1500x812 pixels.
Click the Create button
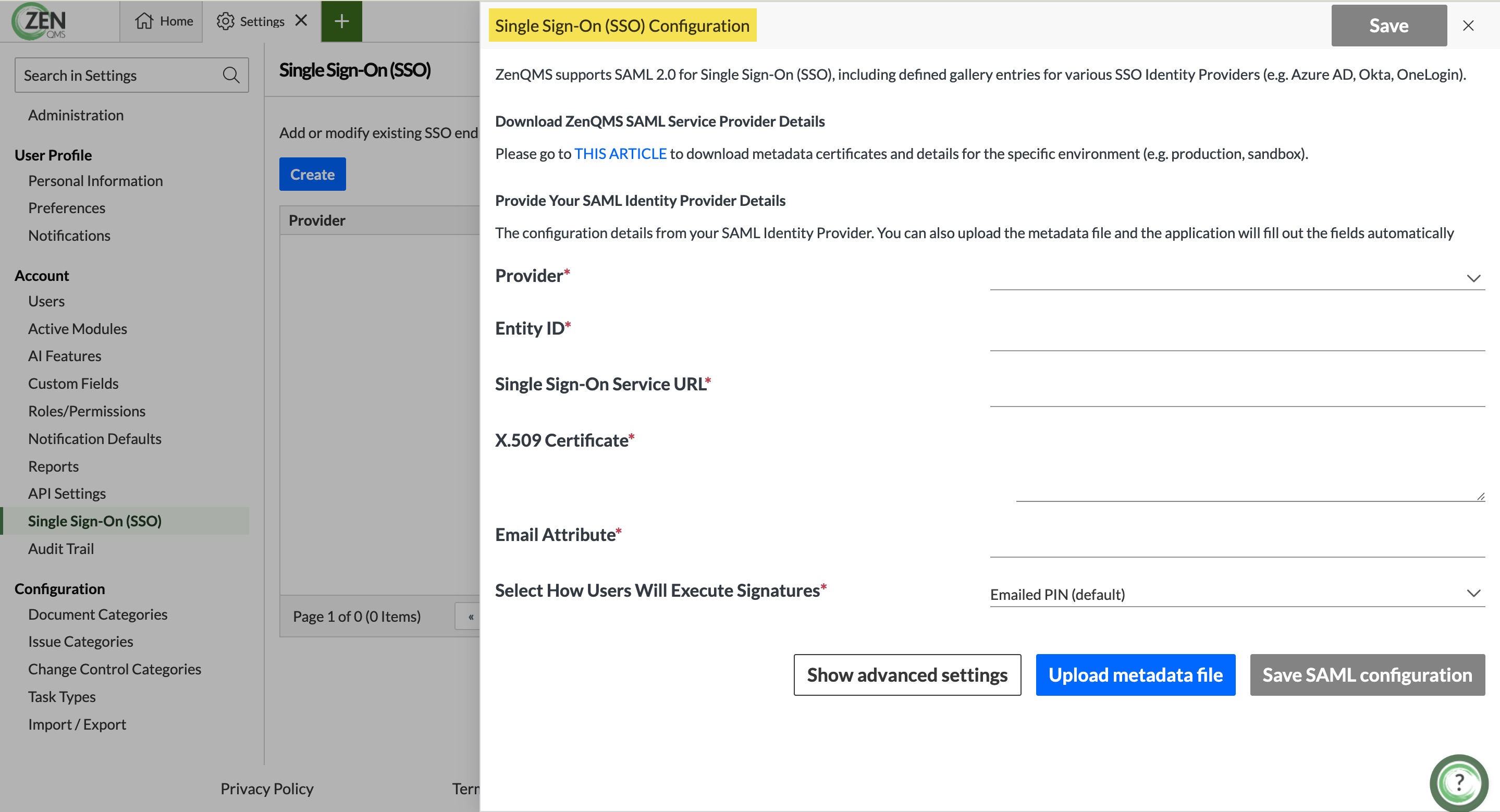[x=312, y=174]
